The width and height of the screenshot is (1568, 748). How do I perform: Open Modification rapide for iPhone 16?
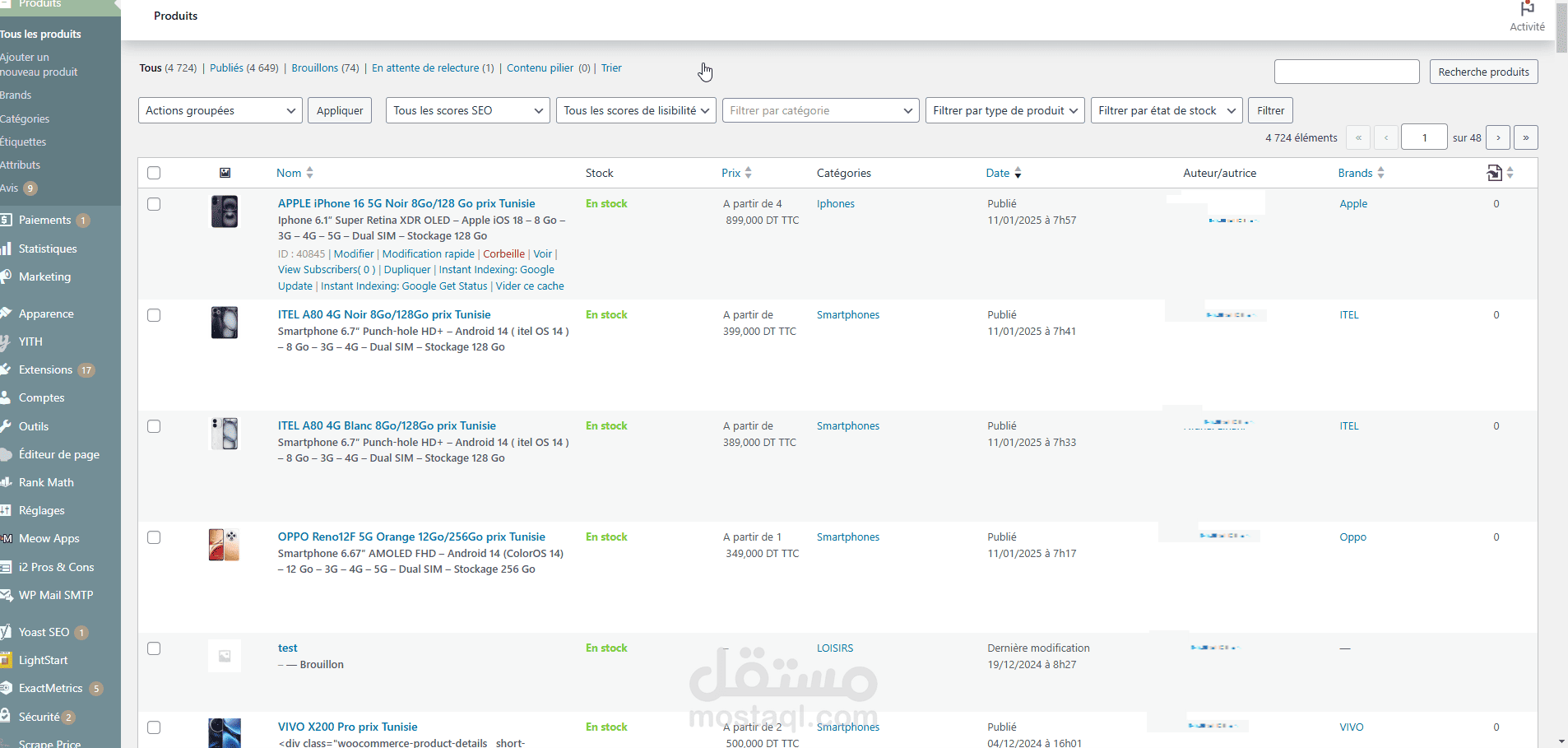tap(428, 254)
